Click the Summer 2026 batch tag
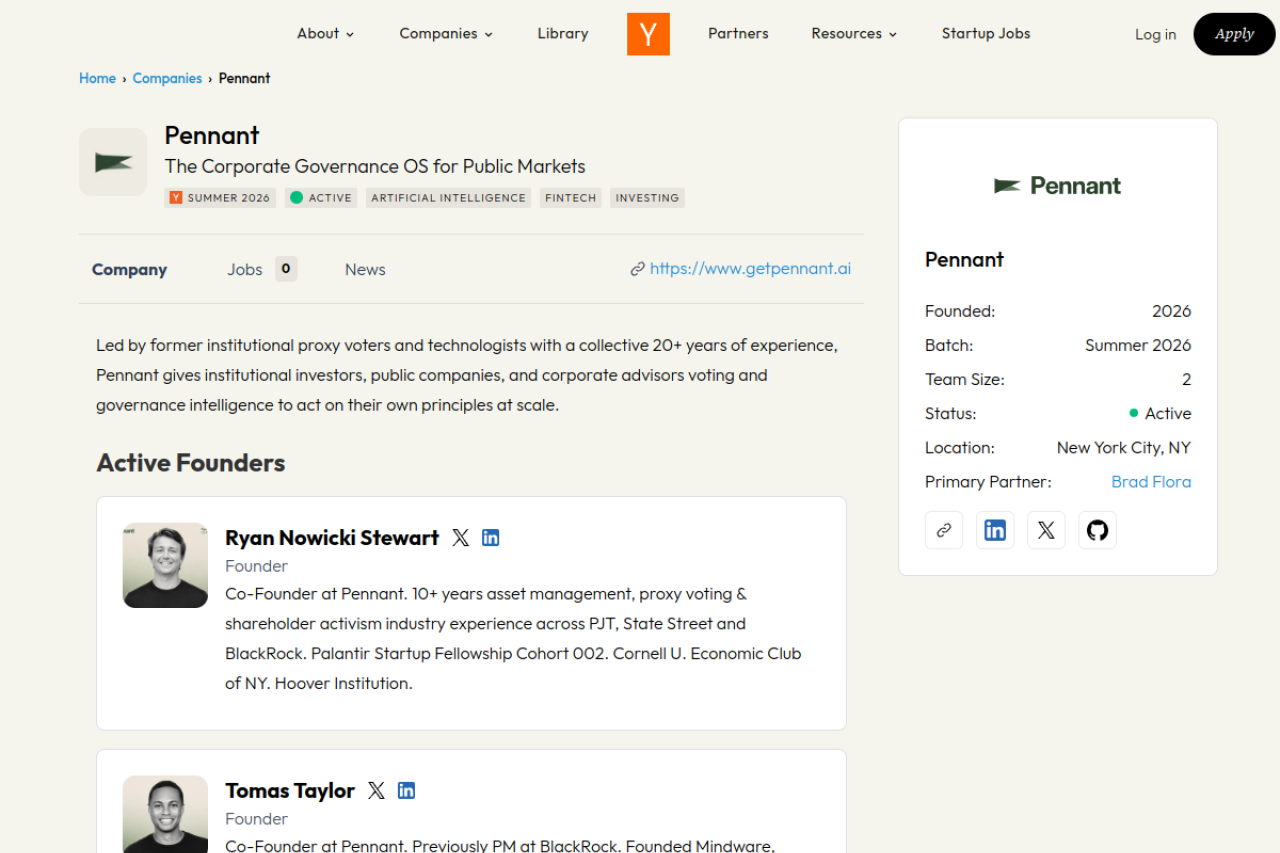The height and width of the screenshot is (853, 1280). click(x=220, y=198)
